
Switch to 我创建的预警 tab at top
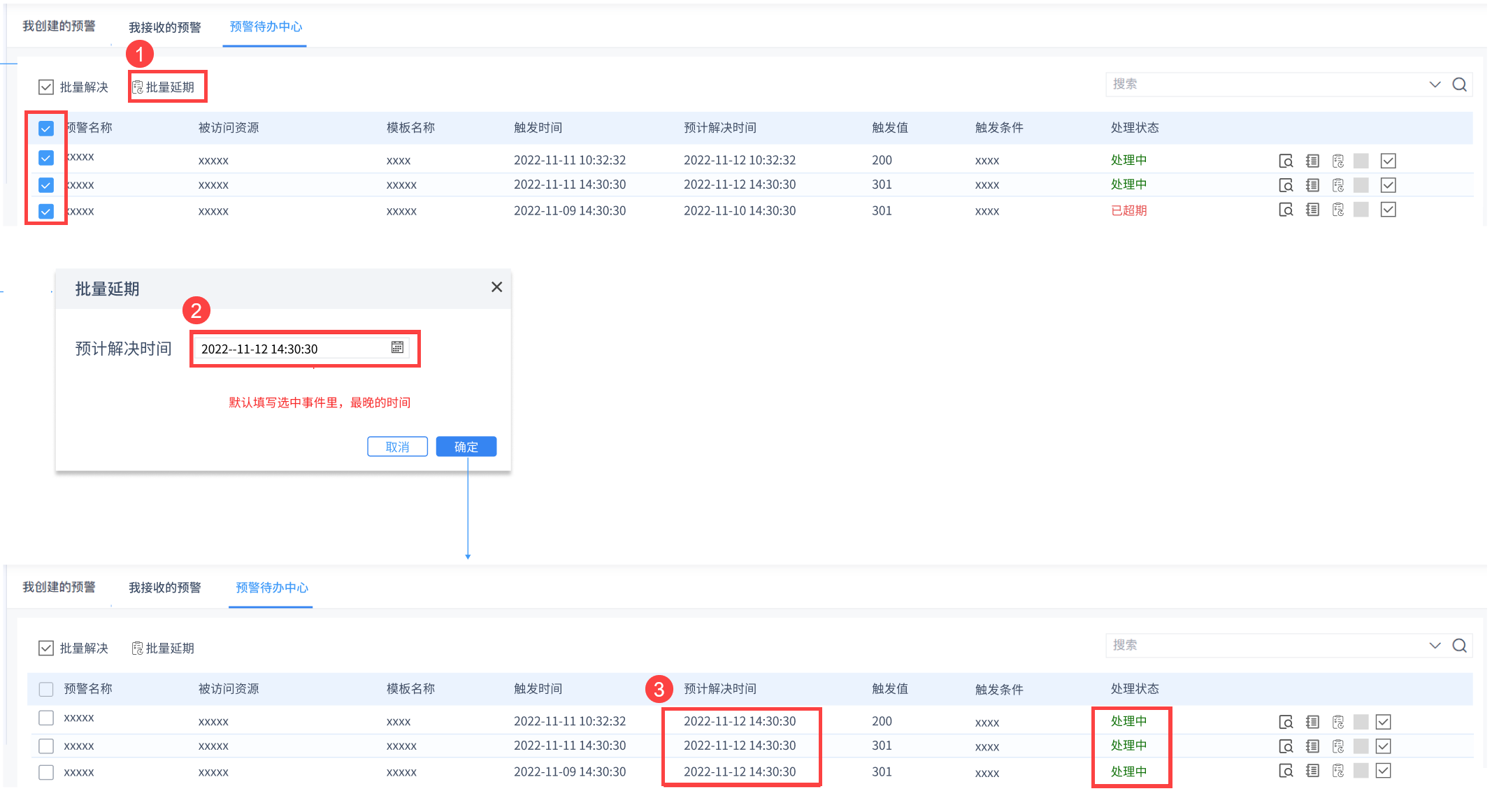coord(59,27)
